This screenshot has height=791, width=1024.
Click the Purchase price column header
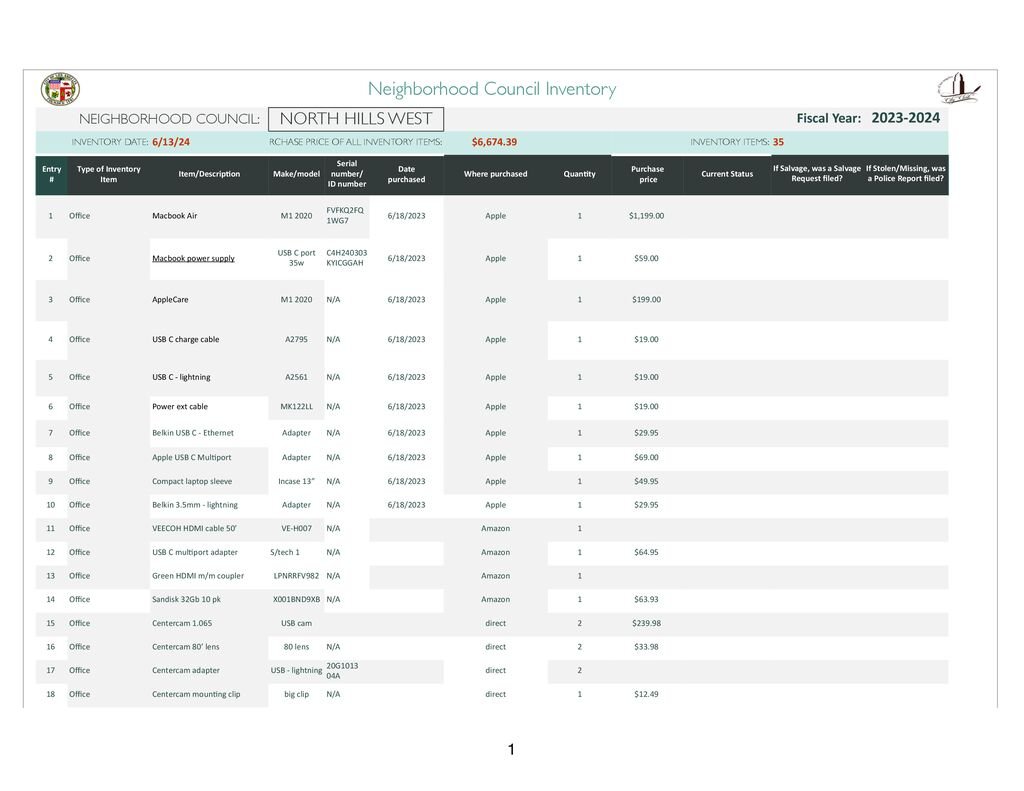tap(647, 174)
